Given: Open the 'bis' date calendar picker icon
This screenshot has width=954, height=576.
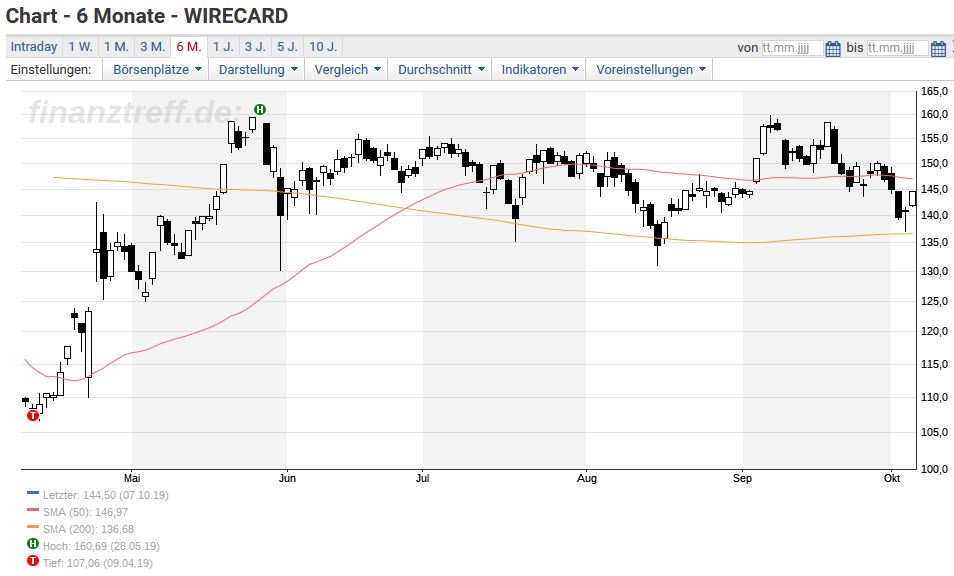Looking at the screenshot, I should (938, 48).
